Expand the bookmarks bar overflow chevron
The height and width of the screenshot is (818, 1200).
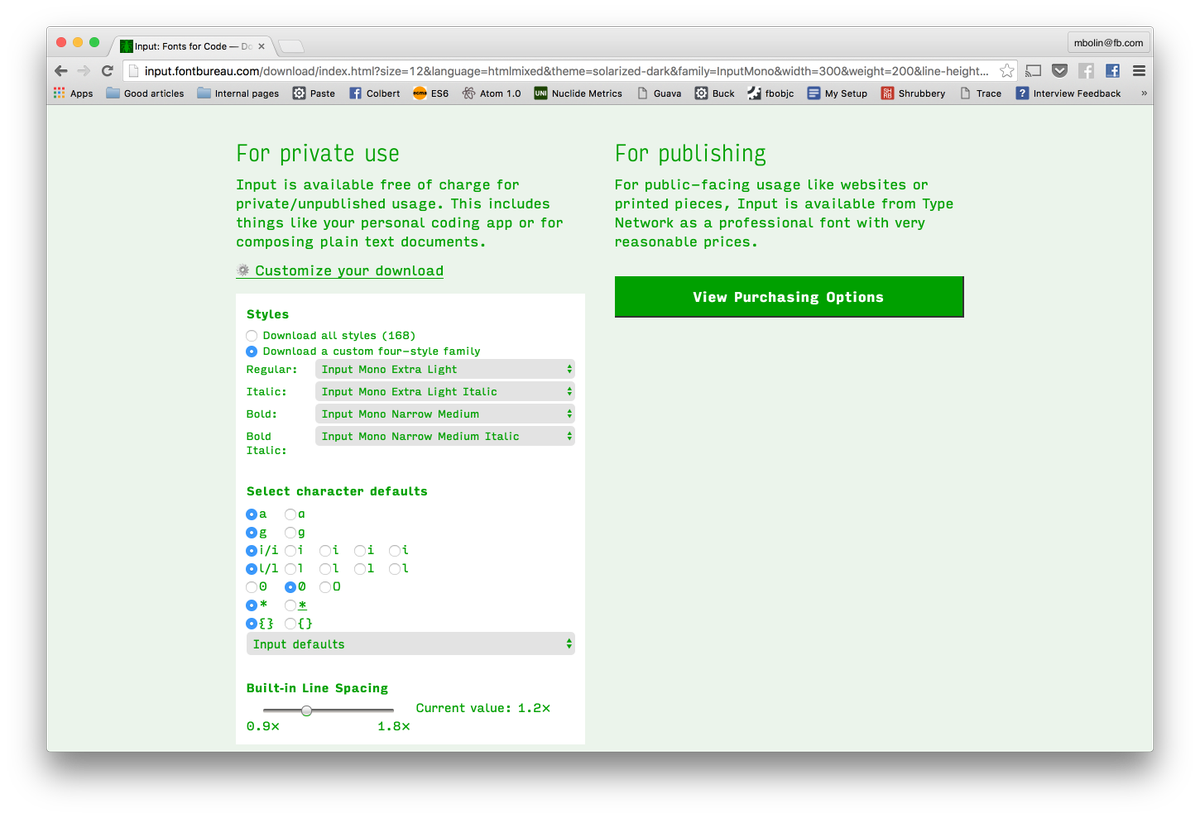click(1143, 93)
